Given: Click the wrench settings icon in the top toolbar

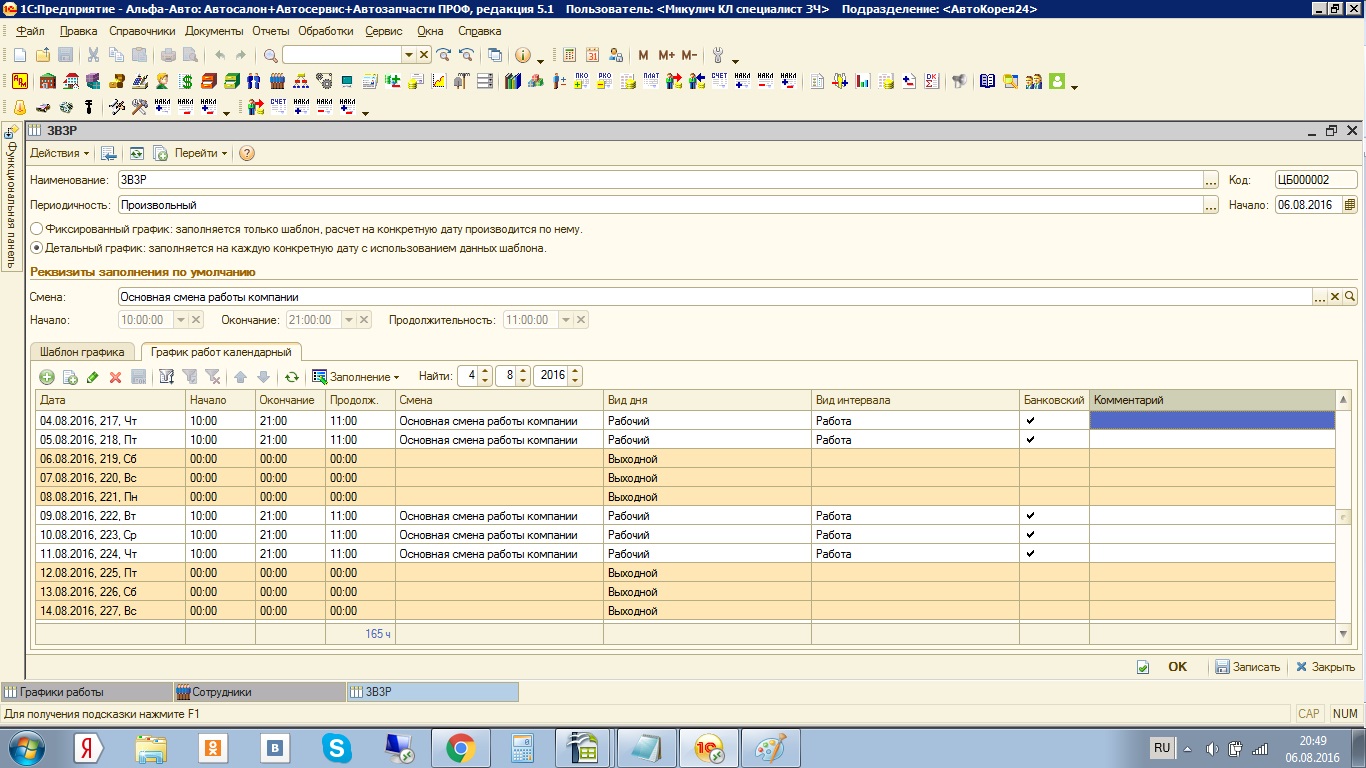Looking at the screenshot, I should click(718, 55).
